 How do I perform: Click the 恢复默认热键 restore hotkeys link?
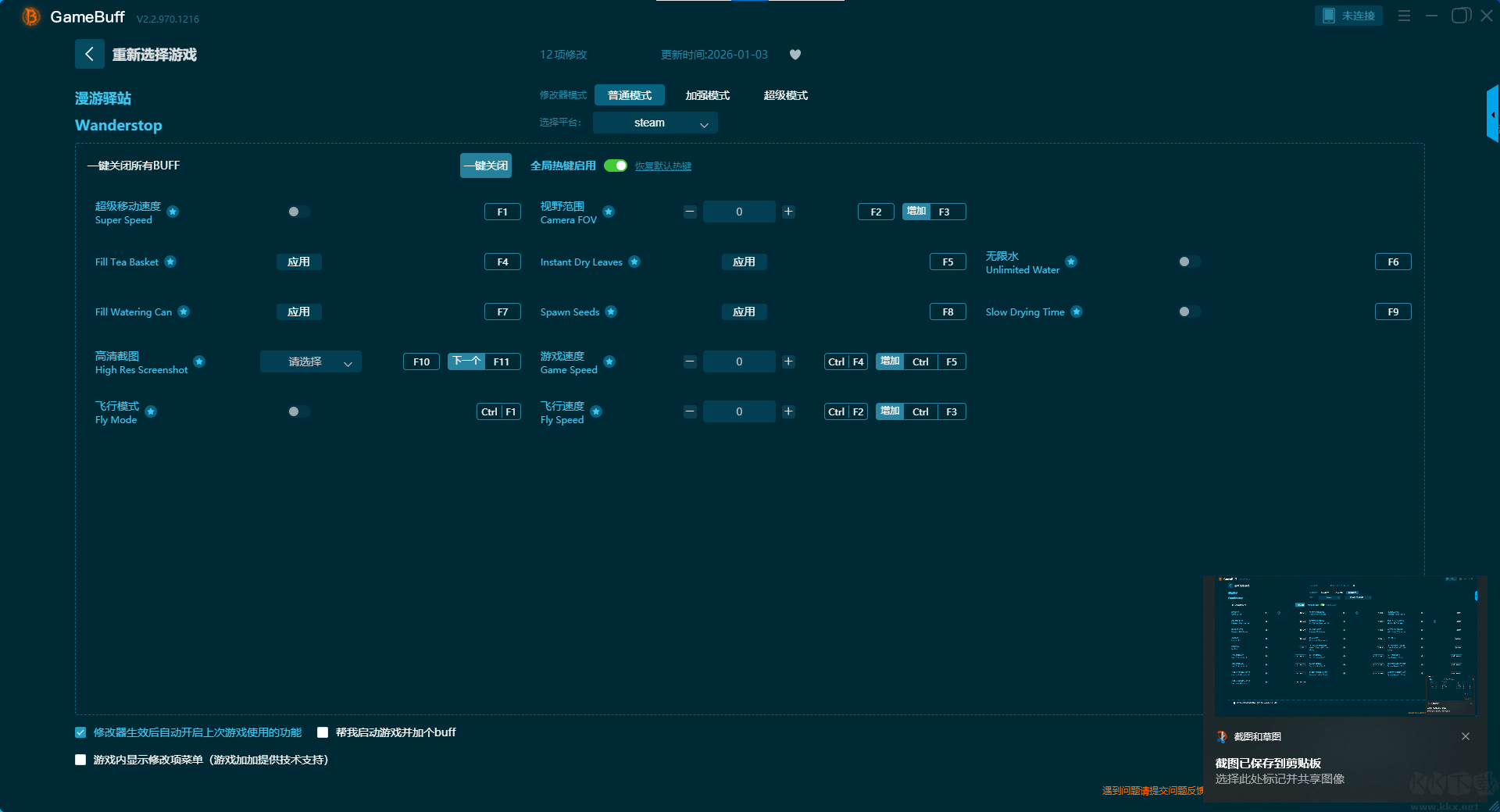point(662,166)
